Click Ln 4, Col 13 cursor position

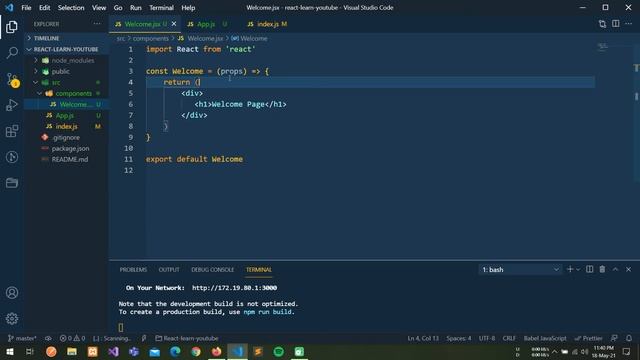click(x=423, y=338)
